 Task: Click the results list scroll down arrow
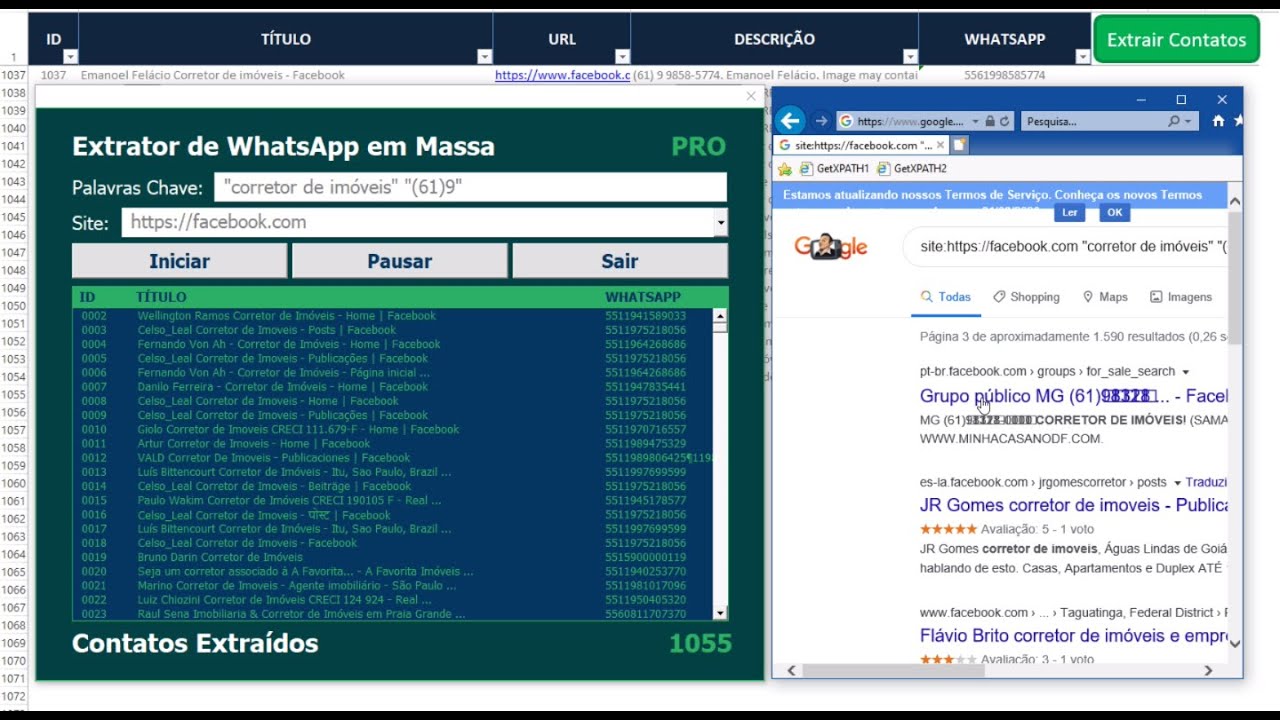720,612
